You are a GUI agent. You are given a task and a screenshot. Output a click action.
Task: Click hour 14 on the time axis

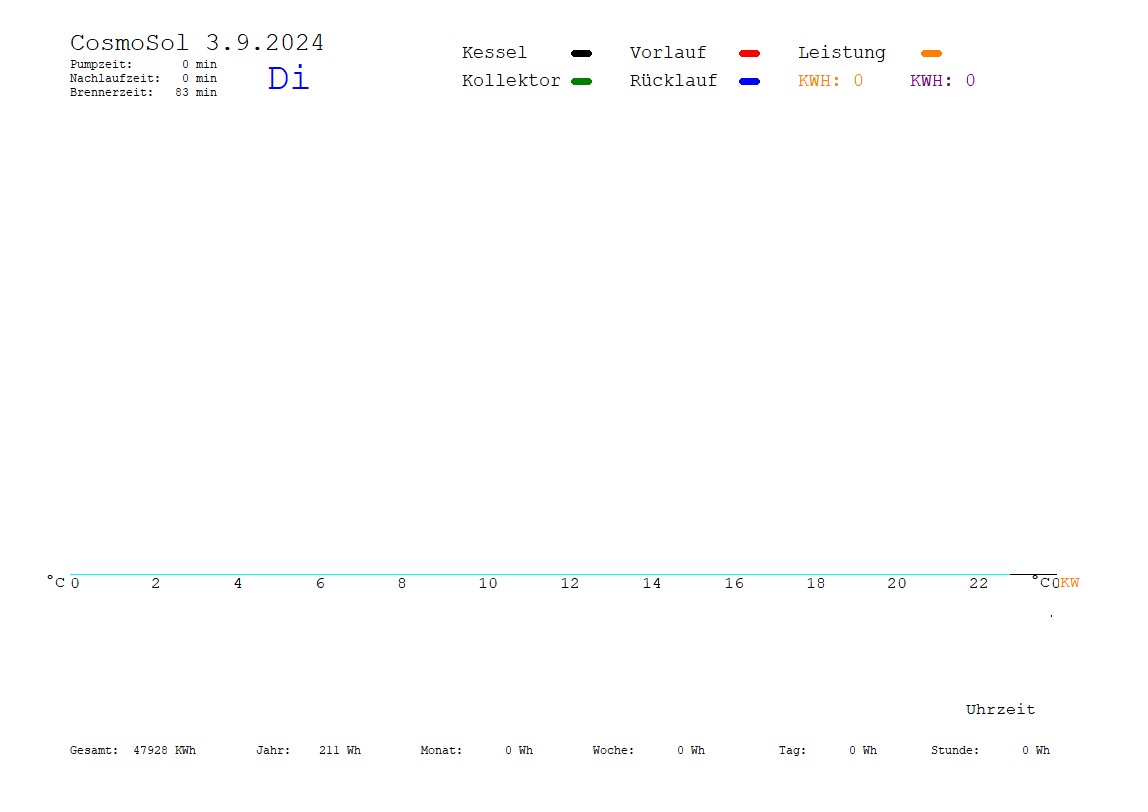tap(652, 584)
